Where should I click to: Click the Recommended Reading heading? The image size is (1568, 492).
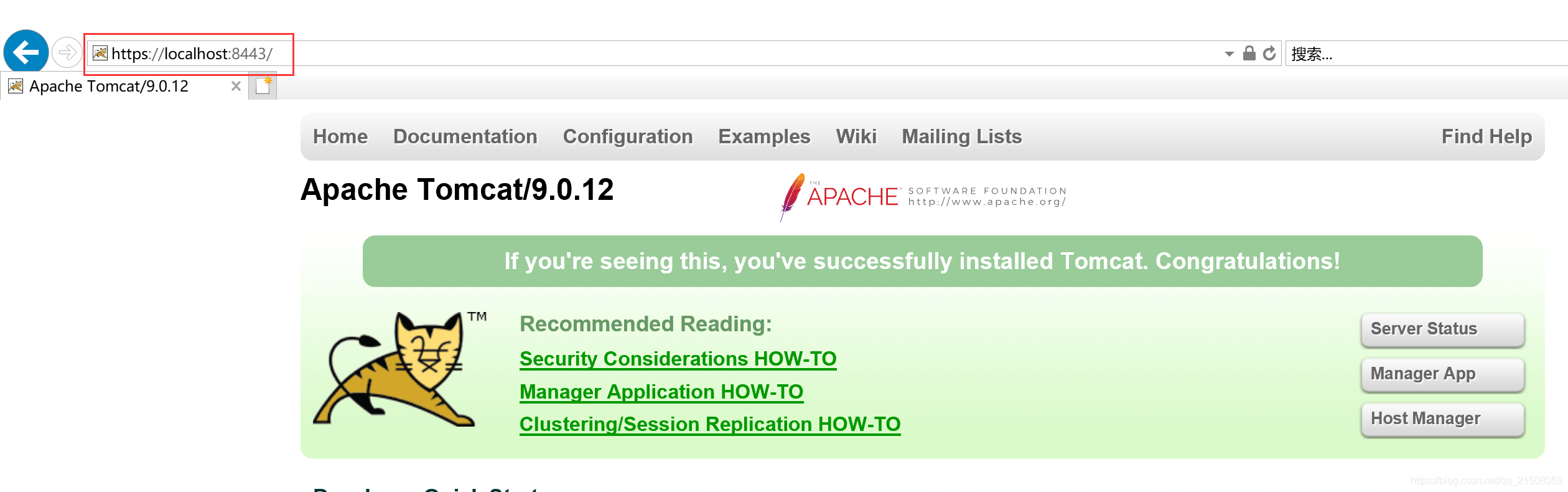click(646, 324)
